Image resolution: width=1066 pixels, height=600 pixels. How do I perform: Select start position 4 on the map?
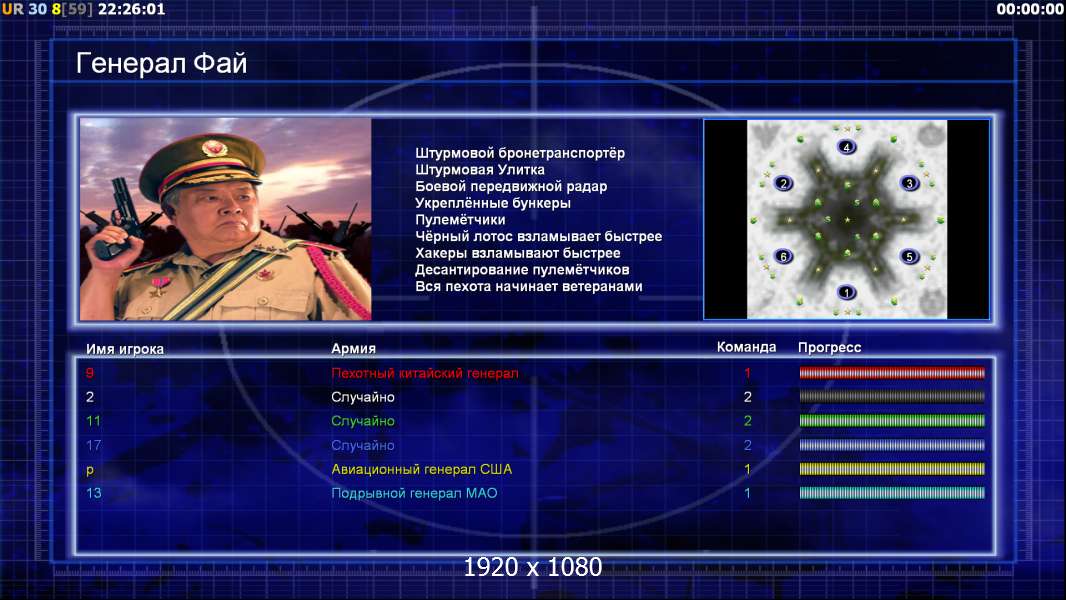846,147
